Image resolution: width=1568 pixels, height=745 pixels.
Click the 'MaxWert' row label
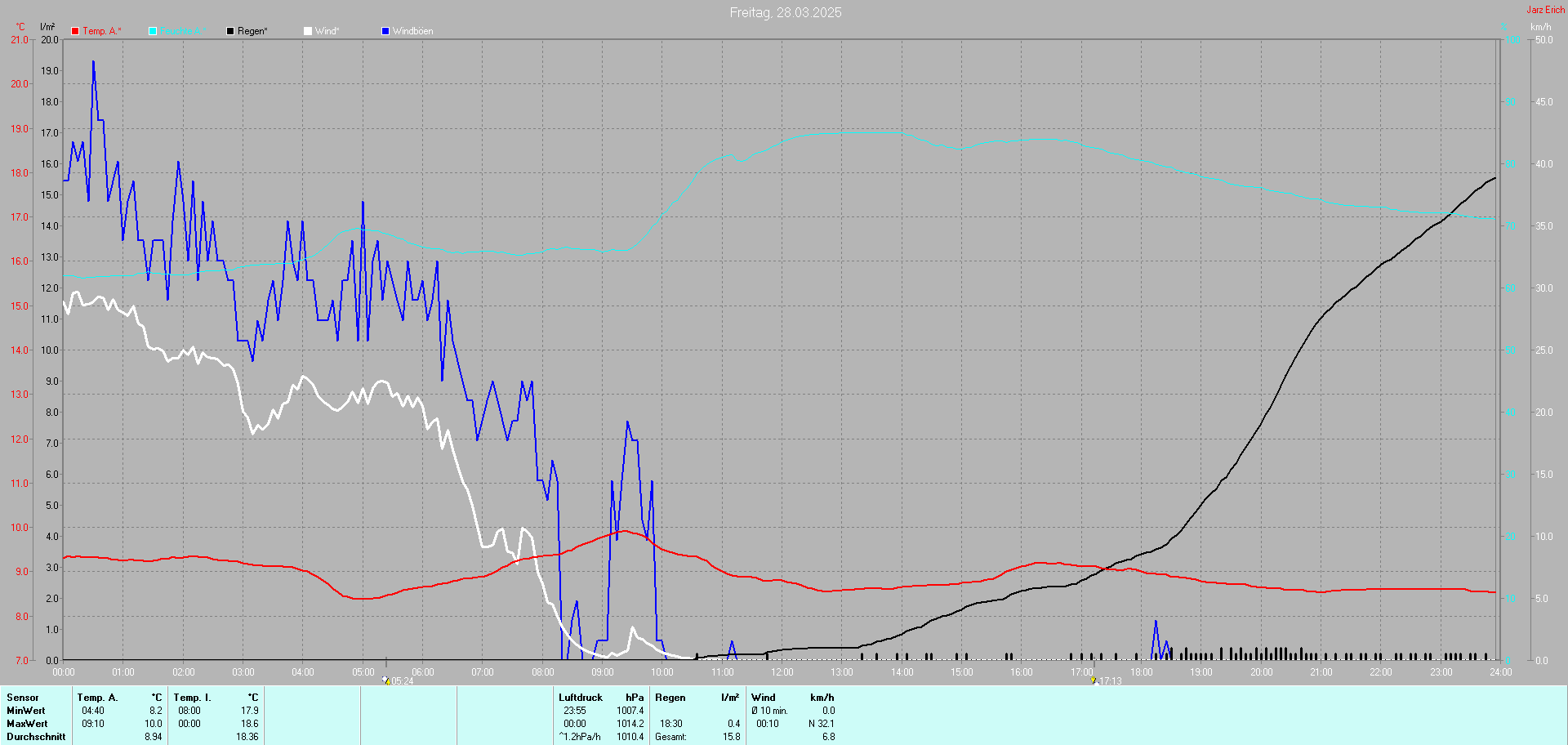[27, 724]
